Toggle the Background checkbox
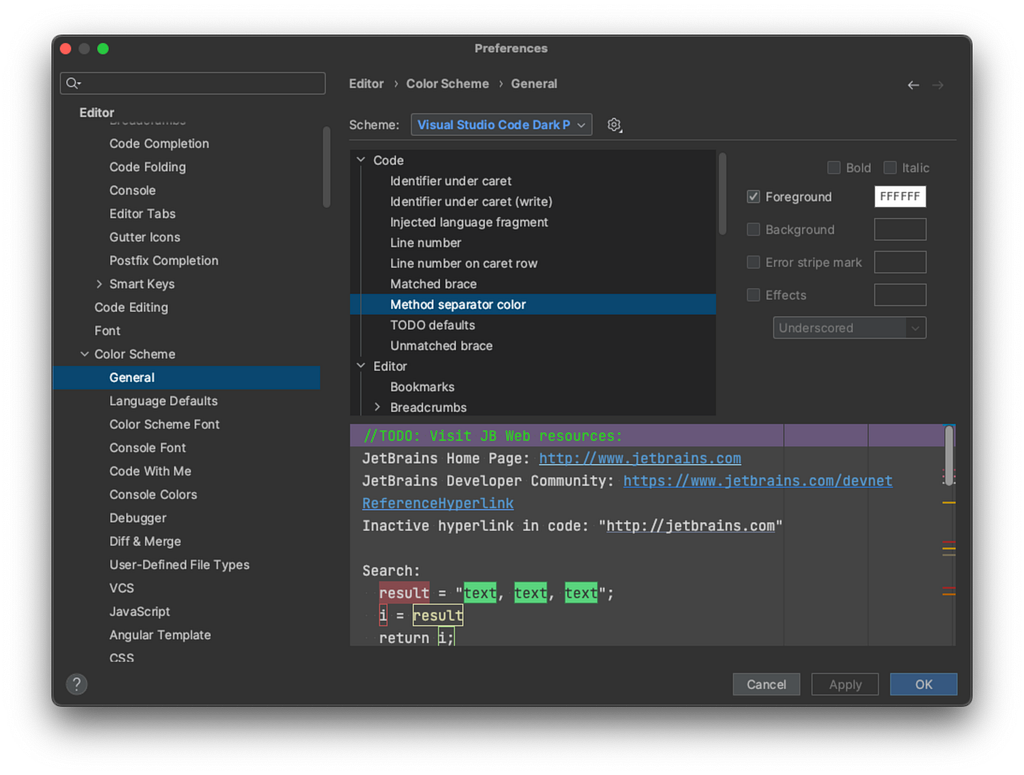The height and width of the screenshot is (775, 1024). coord(753,229)
